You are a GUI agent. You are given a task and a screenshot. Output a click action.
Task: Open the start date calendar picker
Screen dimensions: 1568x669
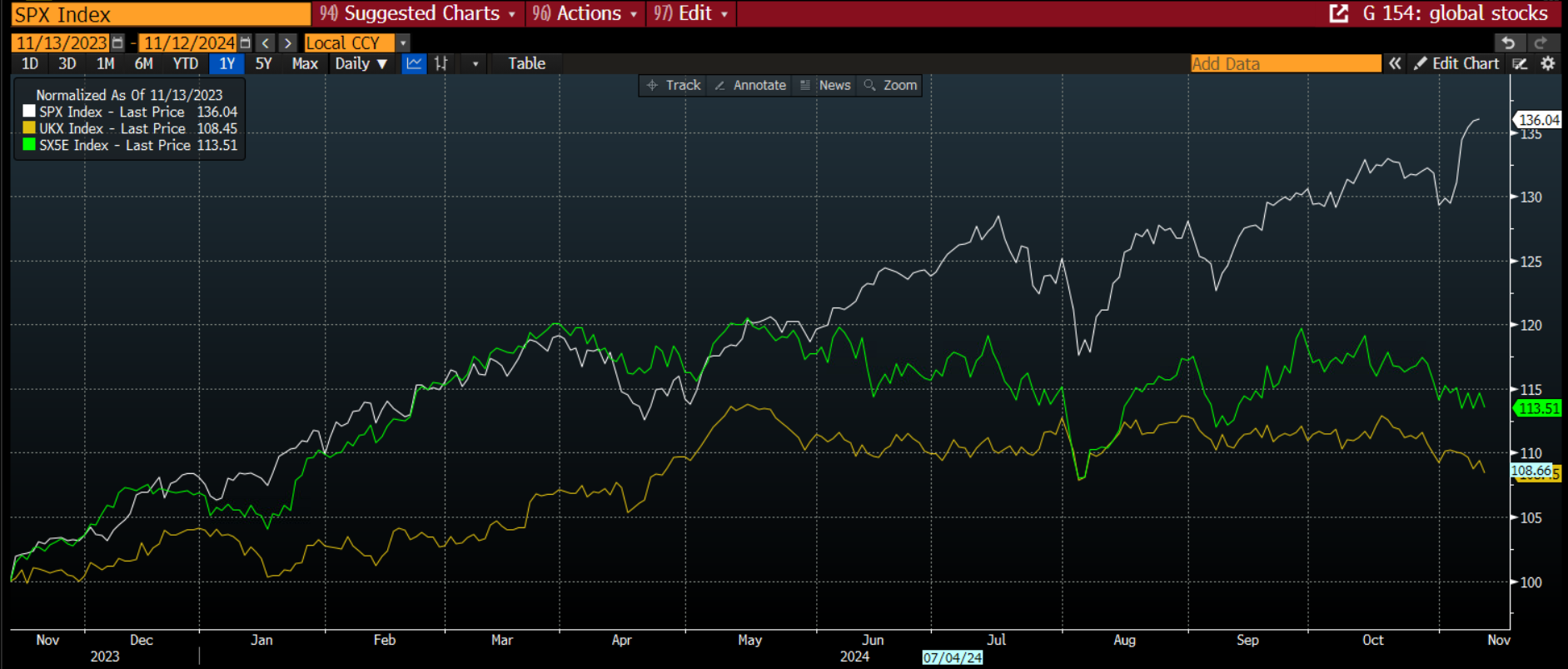(117, 42)
